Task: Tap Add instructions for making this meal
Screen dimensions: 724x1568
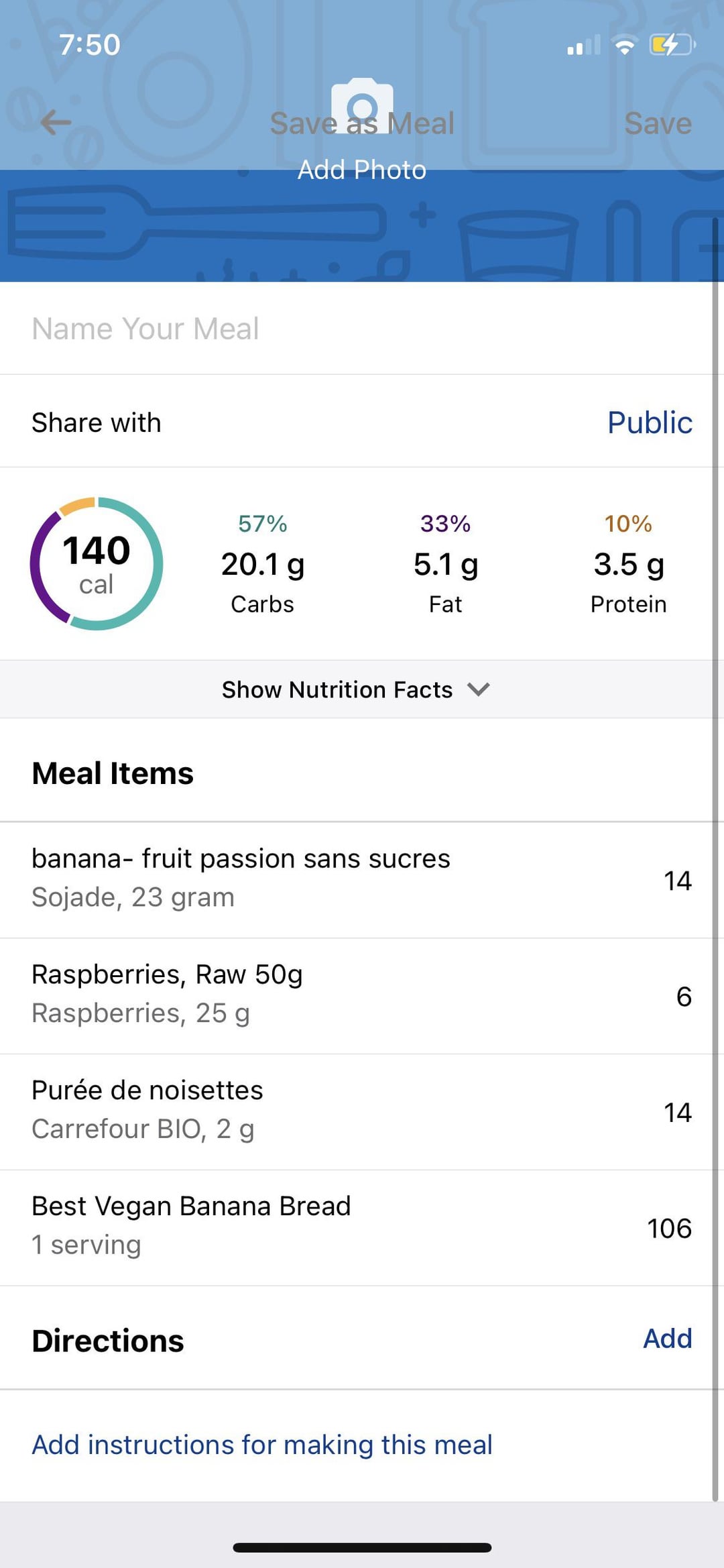Action: (262, 1445)
